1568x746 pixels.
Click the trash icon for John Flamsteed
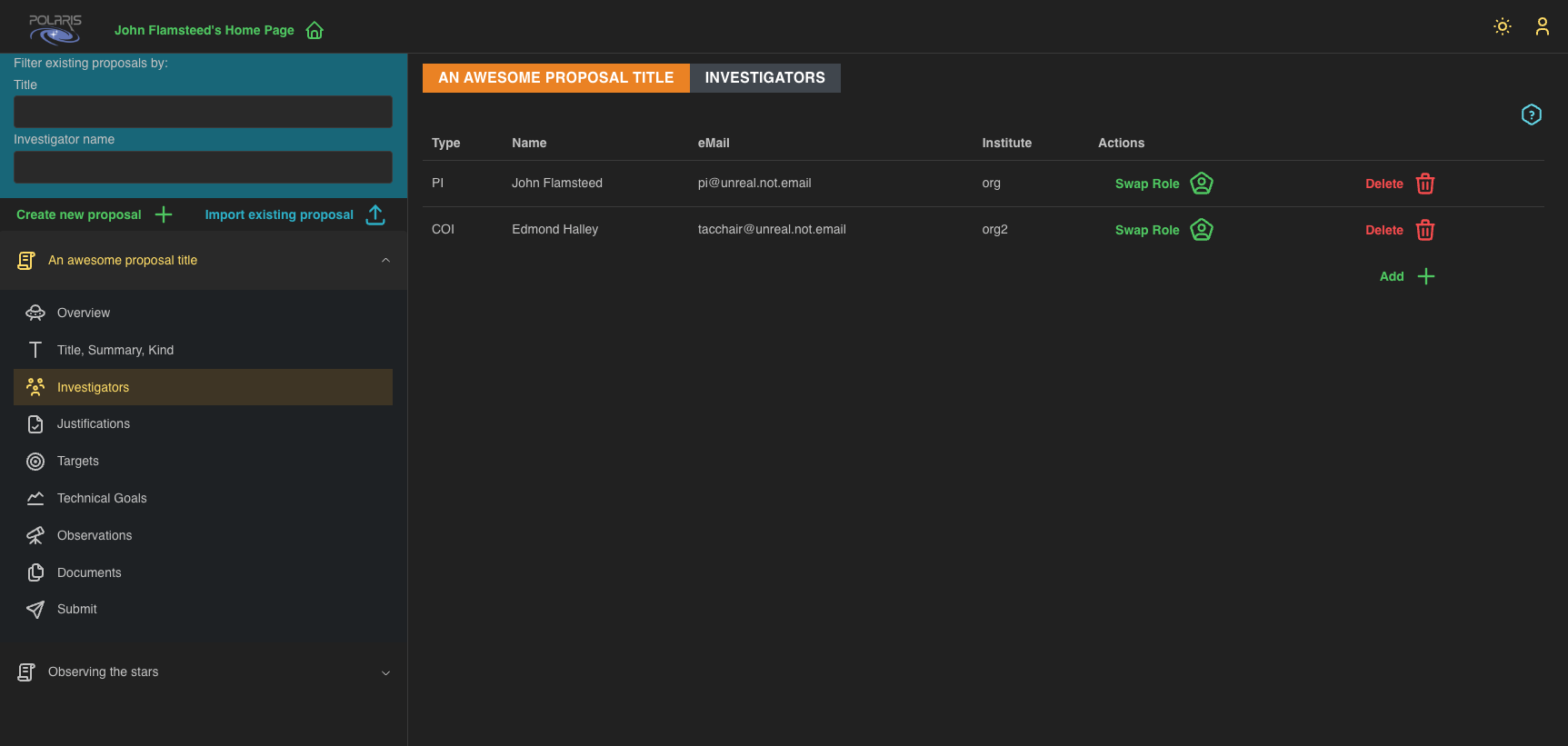[x=1424, y=184]
